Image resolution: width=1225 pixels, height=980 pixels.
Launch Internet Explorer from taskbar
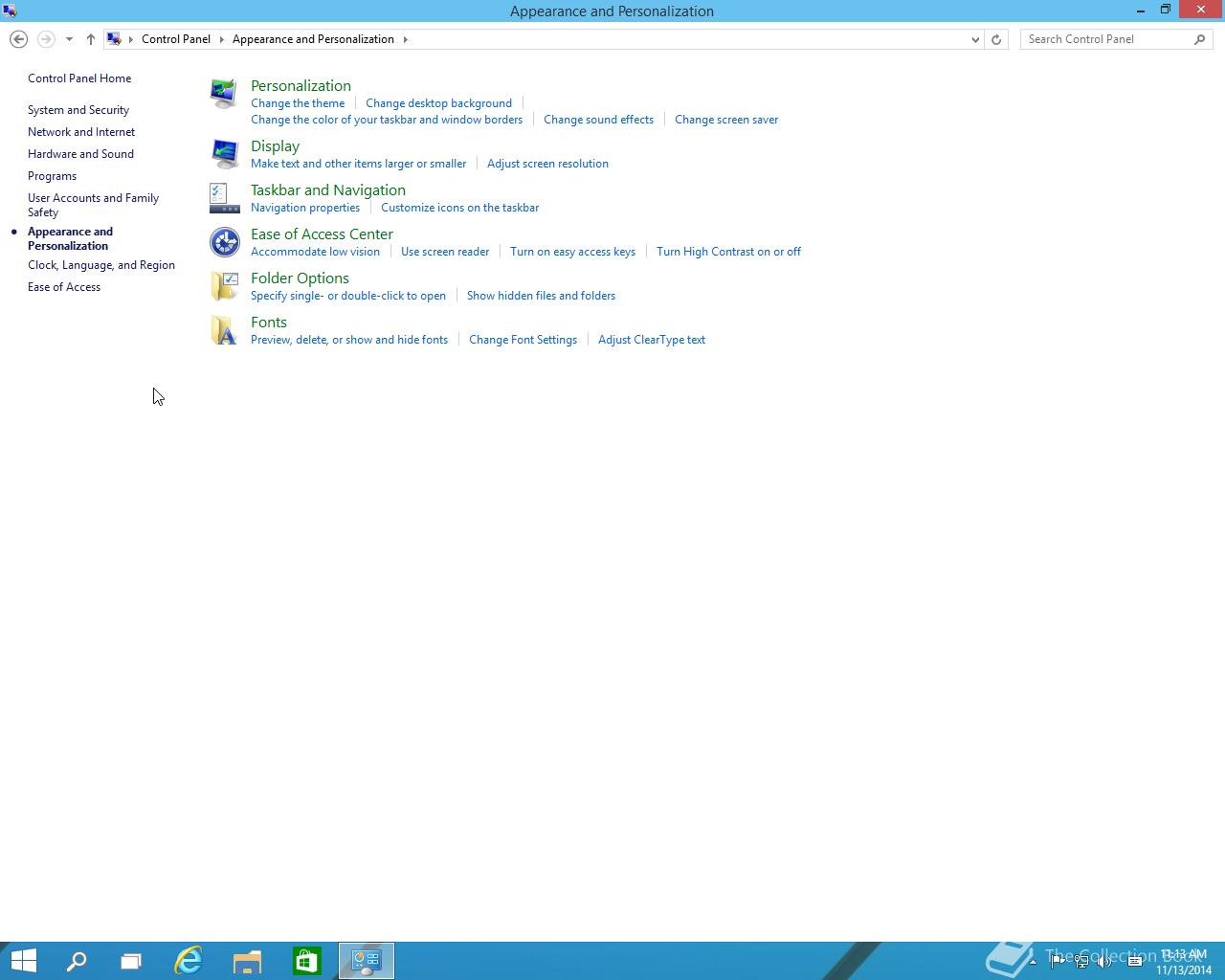(x=189, y=961)
